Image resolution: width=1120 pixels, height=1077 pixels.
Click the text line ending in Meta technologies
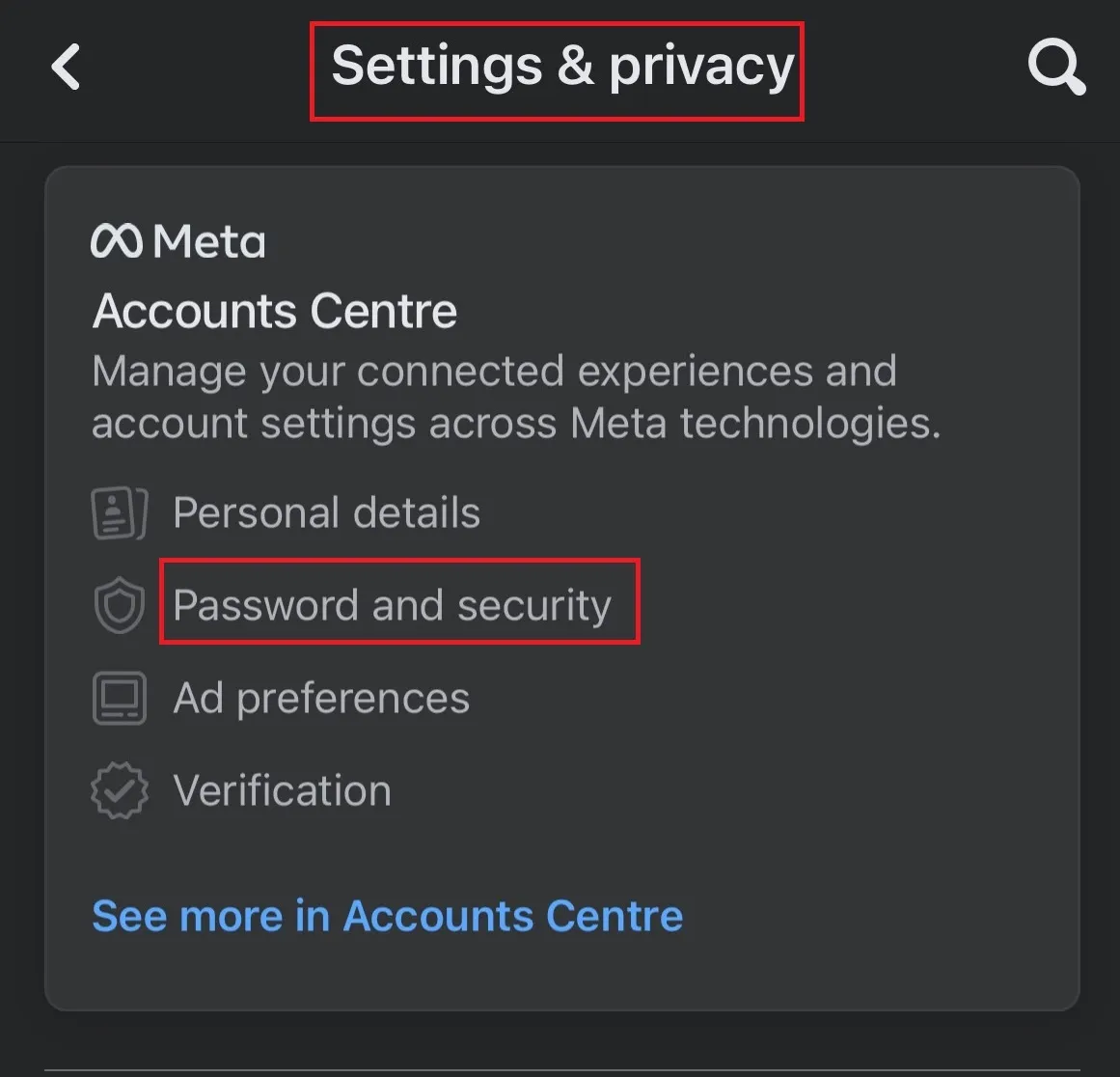click(x=515, y=424)
